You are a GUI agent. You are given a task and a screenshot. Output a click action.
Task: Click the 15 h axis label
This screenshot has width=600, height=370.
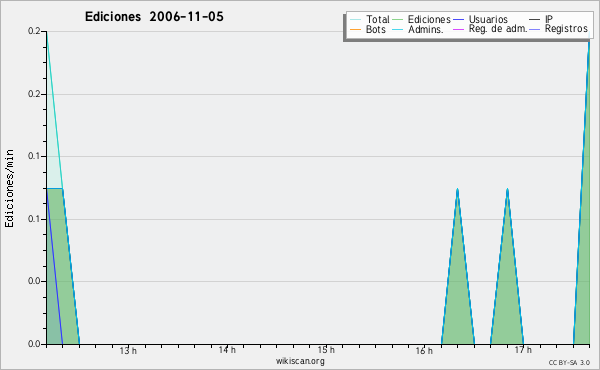click(326, 350)
